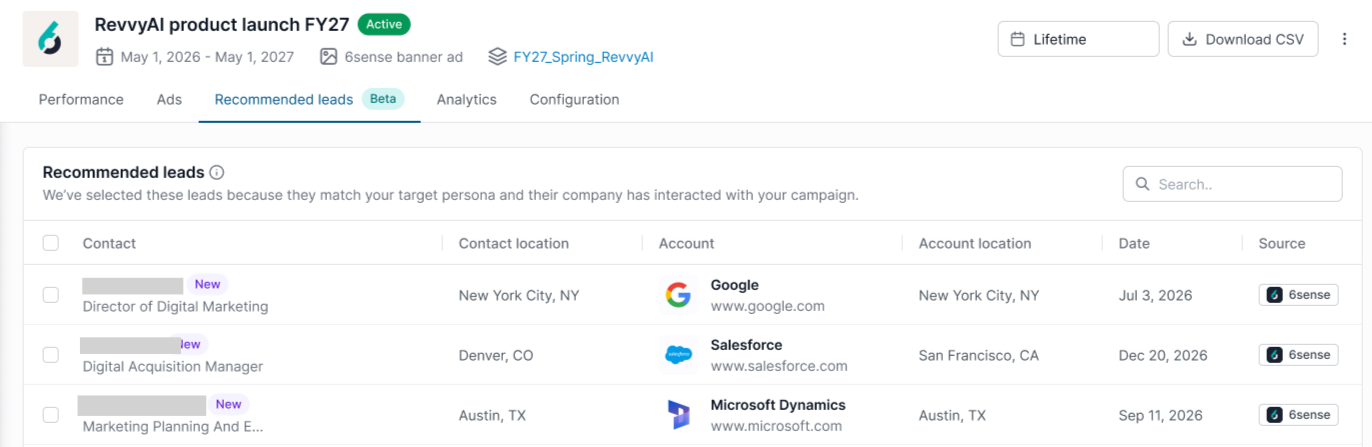Click the Jul 3, 2026 date cell
1372x447 pixels.
1155,296
